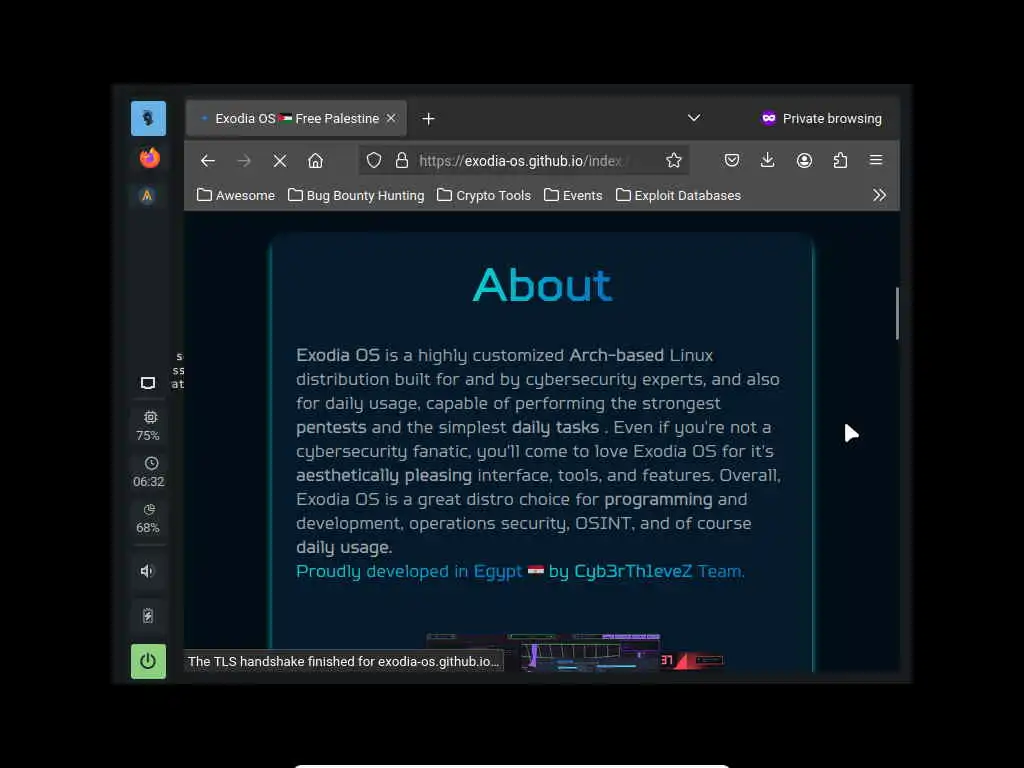Open the Crypto Tools bookmarks folder

[x=484, y=195]
